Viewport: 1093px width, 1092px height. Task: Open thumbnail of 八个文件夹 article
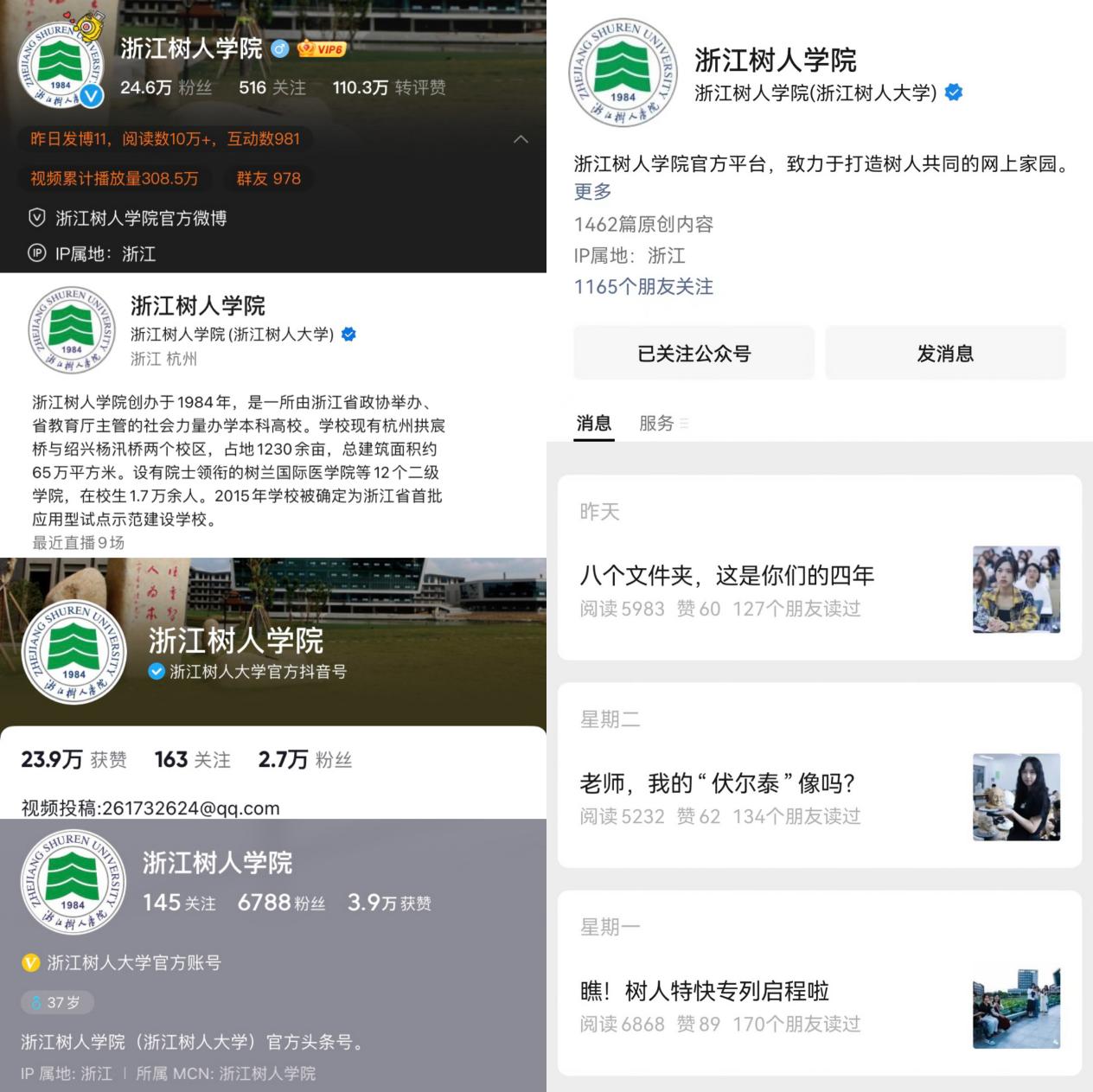tap(1016, 589)
